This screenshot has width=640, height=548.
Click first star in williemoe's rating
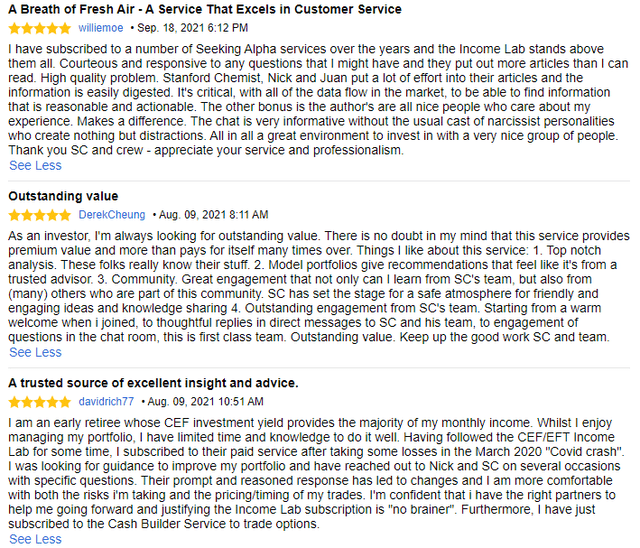[x=15, y=28]
